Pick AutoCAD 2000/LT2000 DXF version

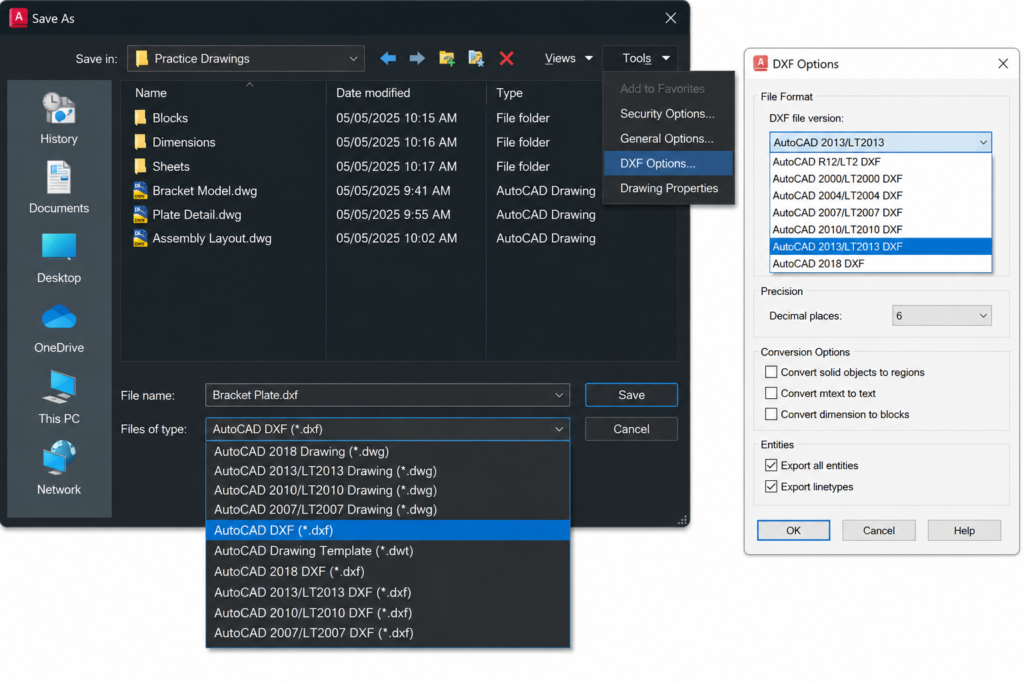tap(880, 178)
